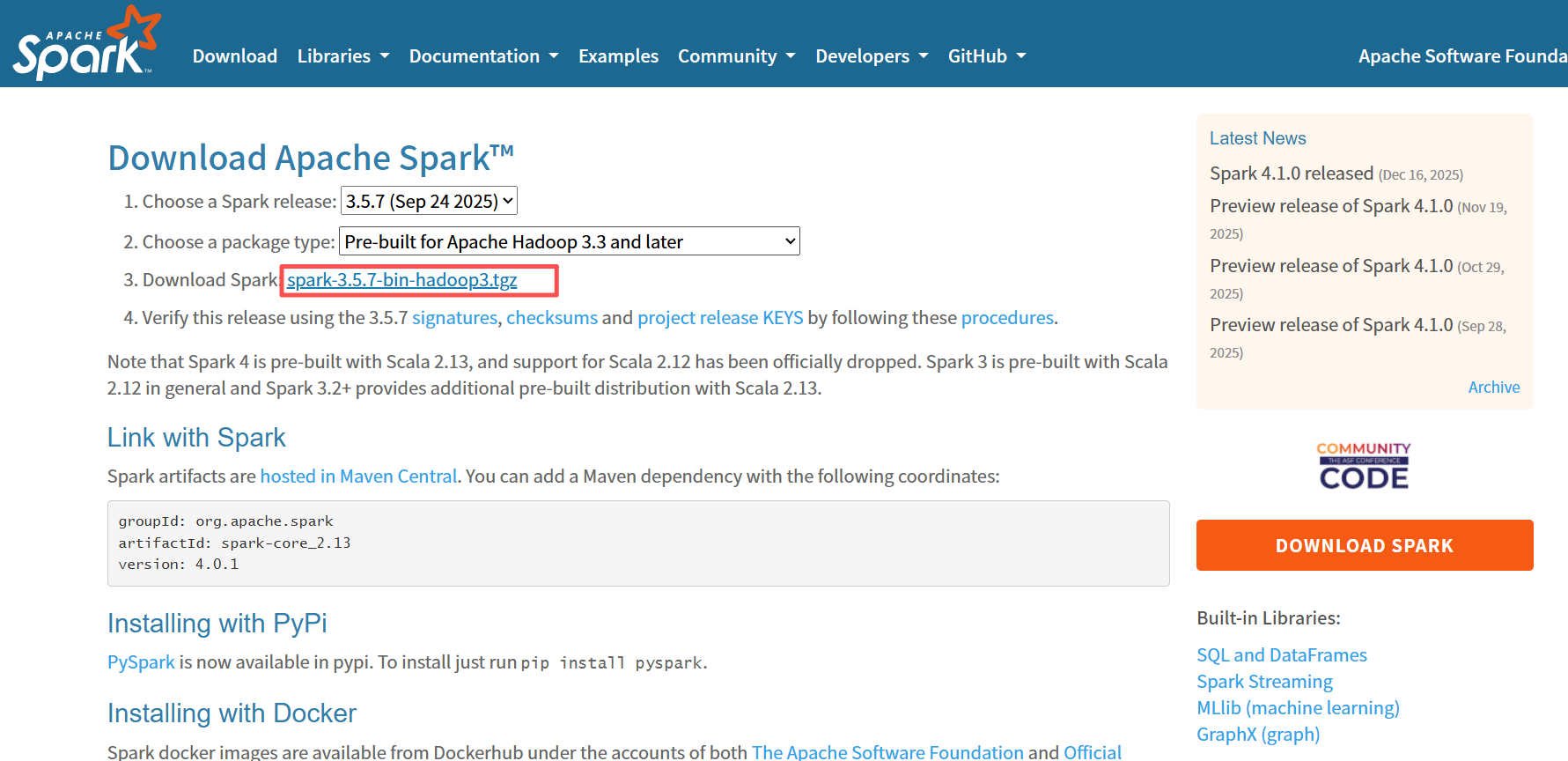Click the Latest News heading

pos(1257,138)
